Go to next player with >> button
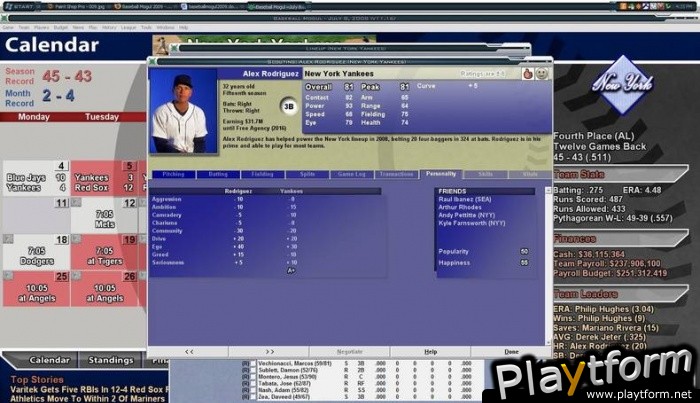Screen dimensions: 700x403 (x=269, y=352)
